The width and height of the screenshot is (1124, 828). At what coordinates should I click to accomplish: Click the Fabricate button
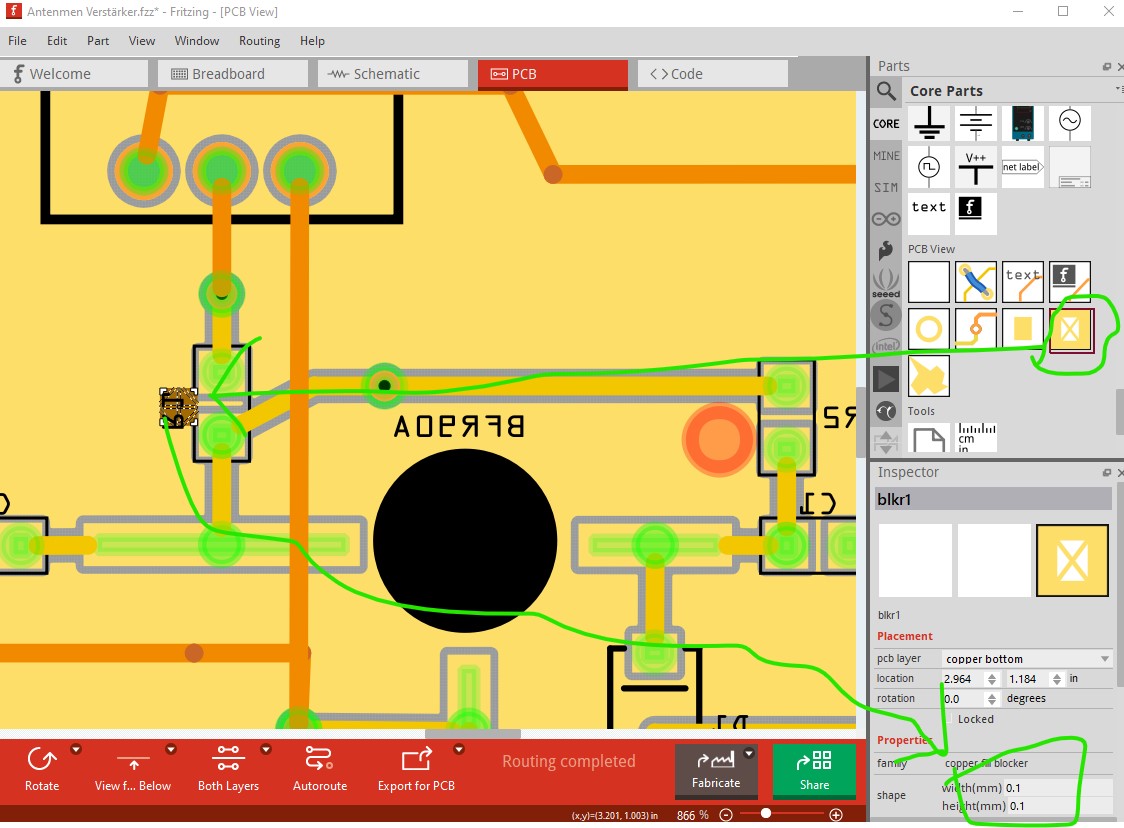click(x=716, y=768)
